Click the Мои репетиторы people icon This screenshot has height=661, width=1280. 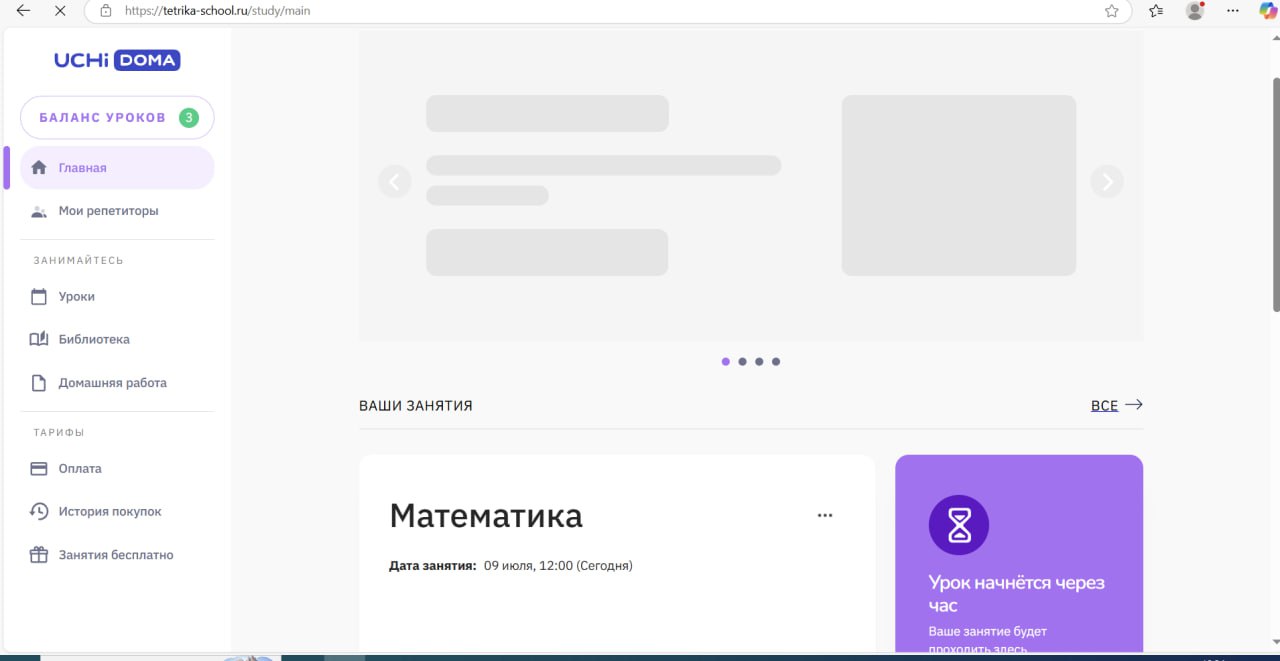(39, 211)
